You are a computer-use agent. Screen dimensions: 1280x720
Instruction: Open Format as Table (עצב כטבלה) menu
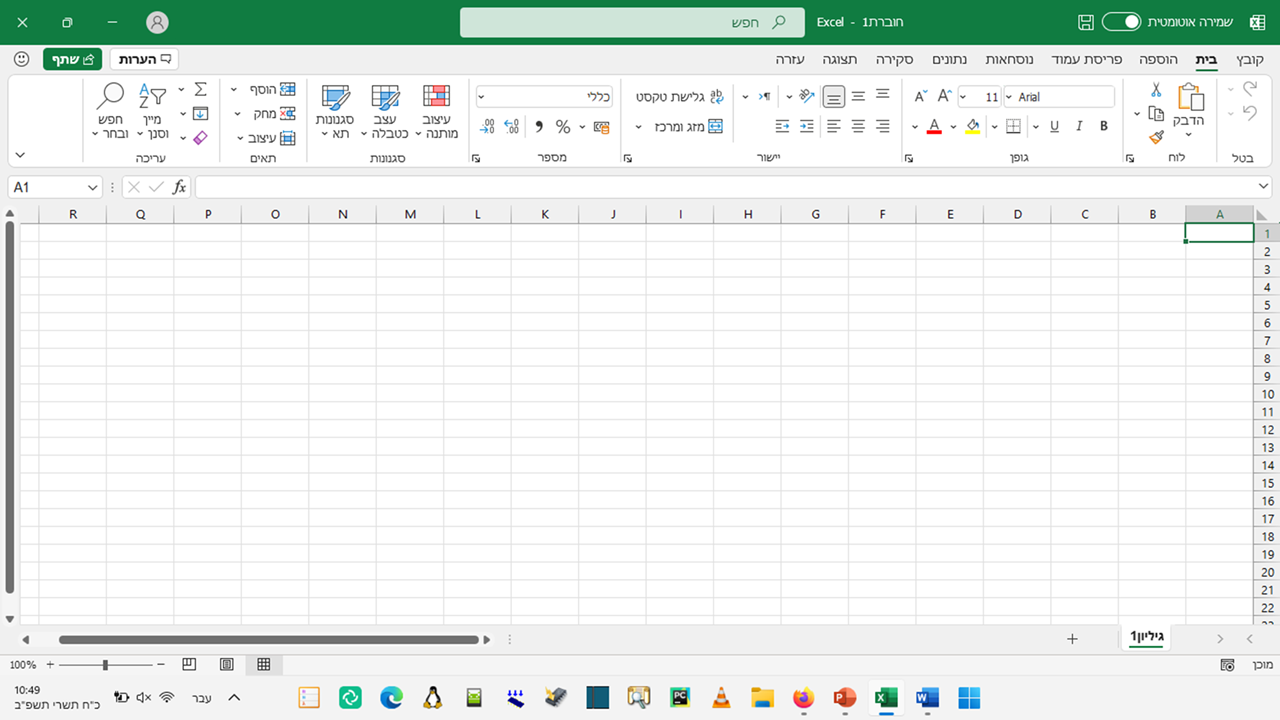pyautogui.click(x=385, y=112)
